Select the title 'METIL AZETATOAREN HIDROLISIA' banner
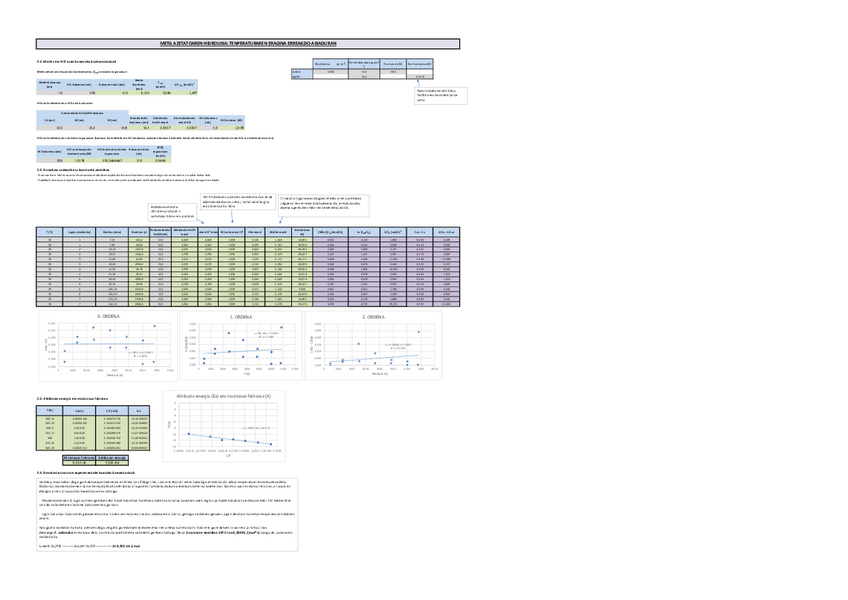This screenshot has height=600, width=848. [248, 44]
